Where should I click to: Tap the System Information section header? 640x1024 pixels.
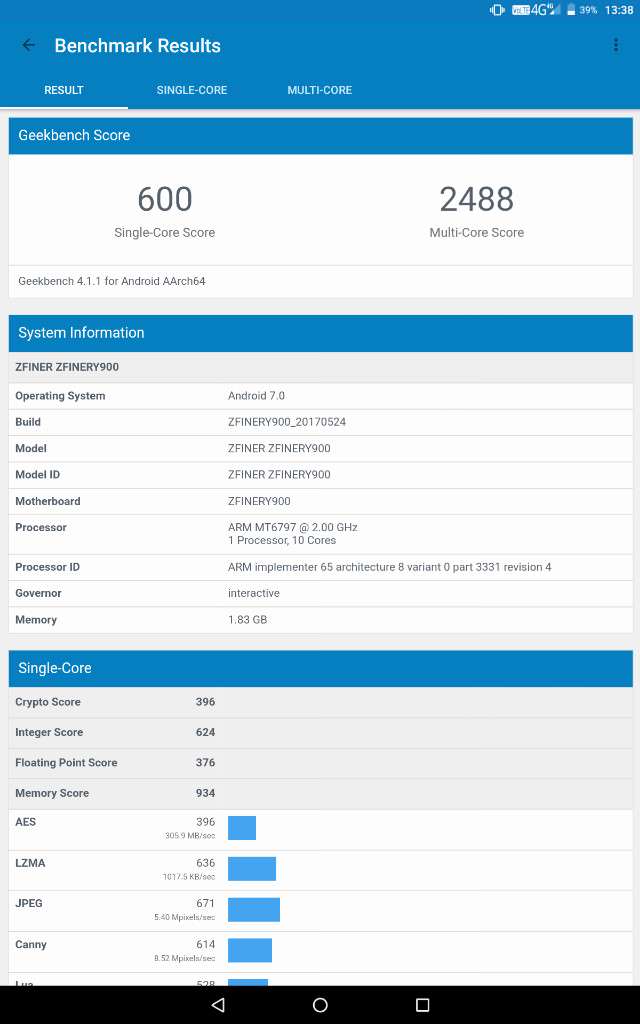[x=321, y=333]
